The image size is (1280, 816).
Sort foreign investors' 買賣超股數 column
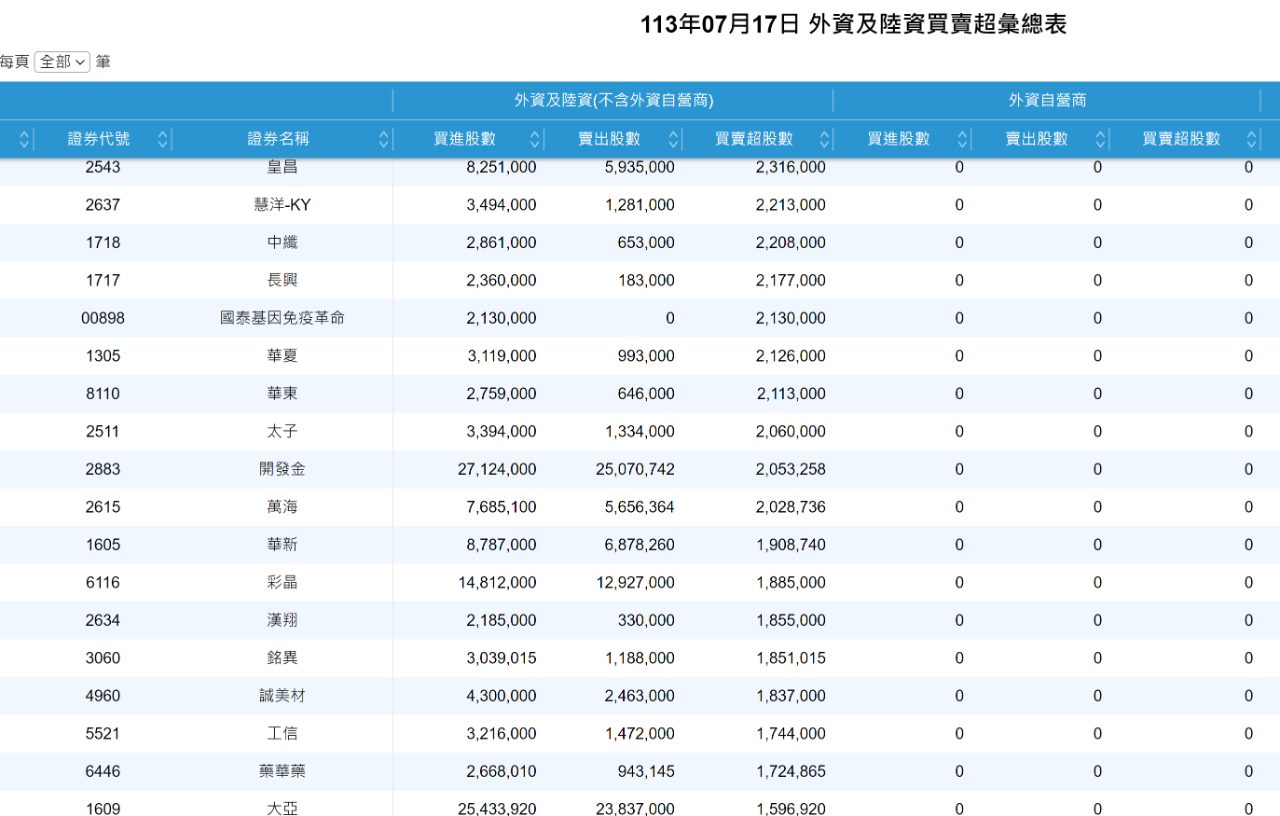click(823, 139)
